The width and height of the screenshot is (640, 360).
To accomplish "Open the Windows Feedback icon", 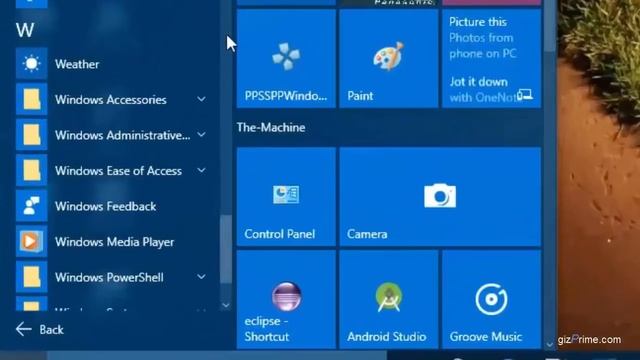I will tap(31, 206).
